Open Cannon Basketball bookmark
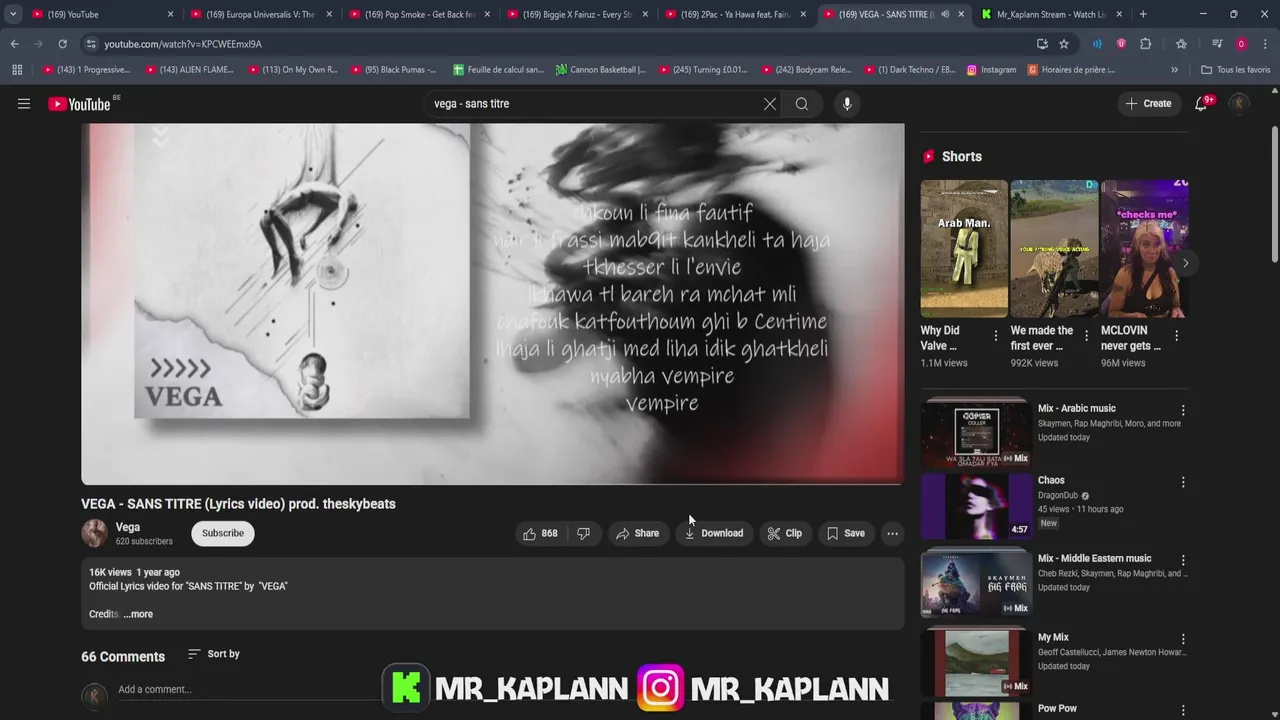Screen dimensions: 1280x720 tap(601, 70)
